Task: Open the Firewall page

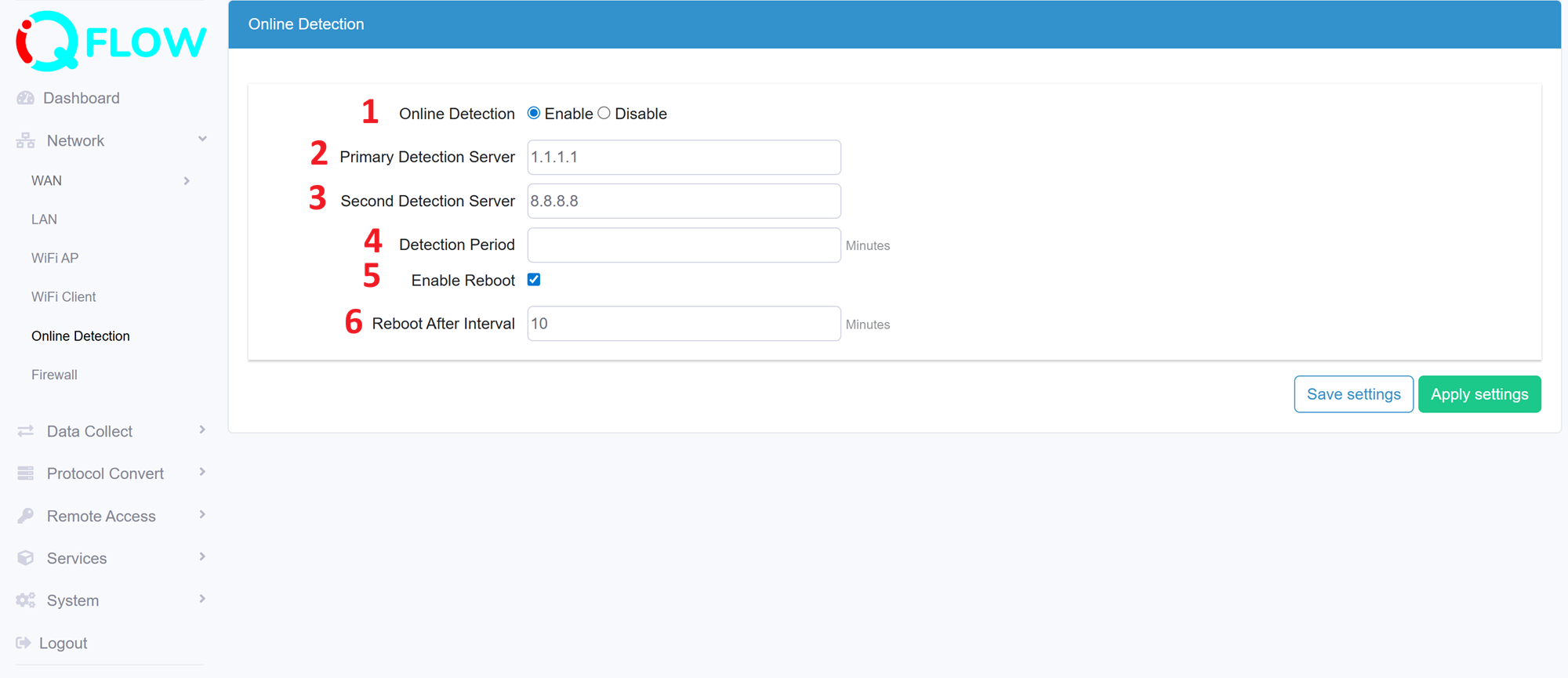Action: point(54,375)
